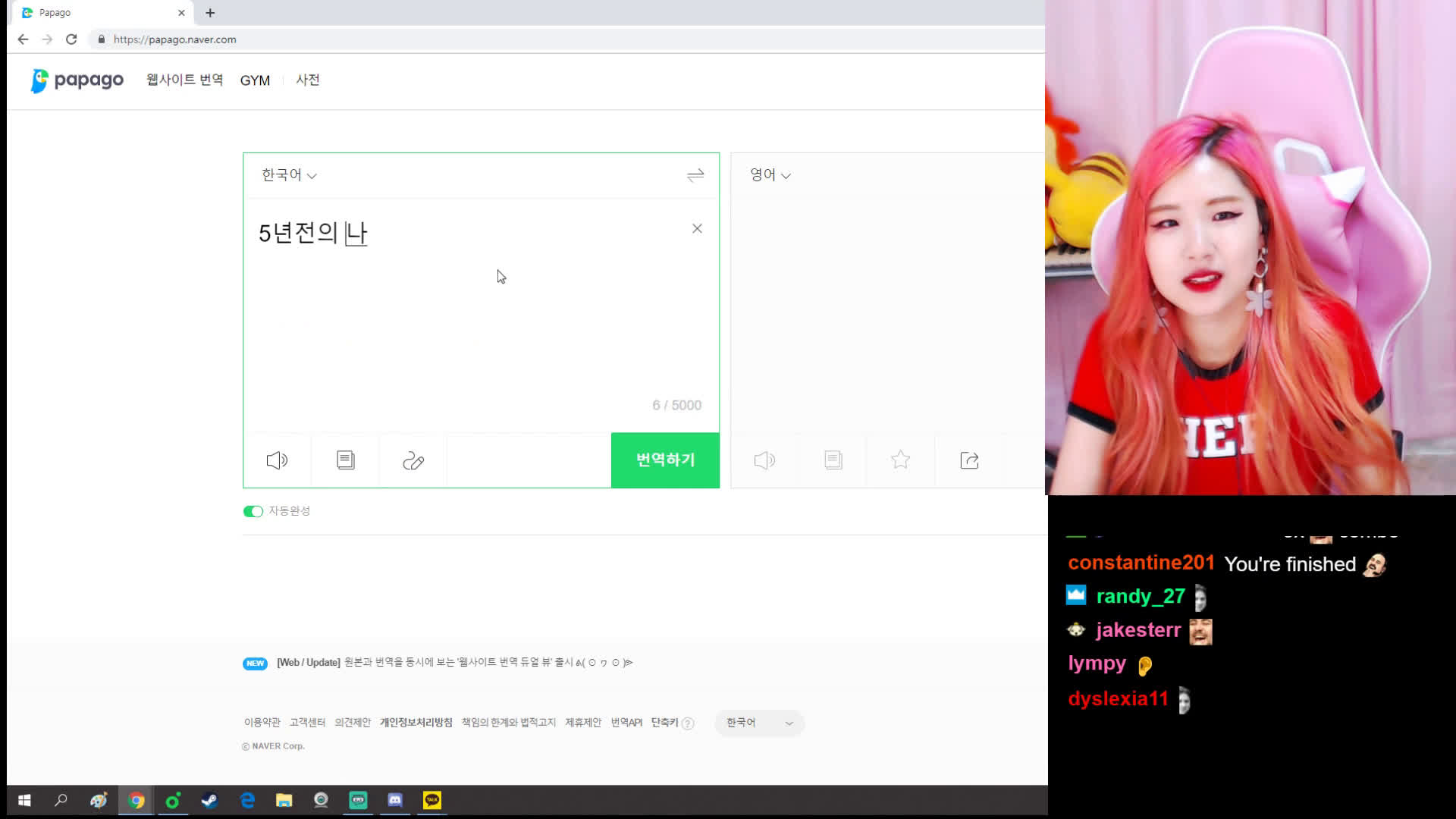Viewport: 1456px width, 819px height.
Task: Open the footer 한국어 language selector
Action: click(758, 723)
